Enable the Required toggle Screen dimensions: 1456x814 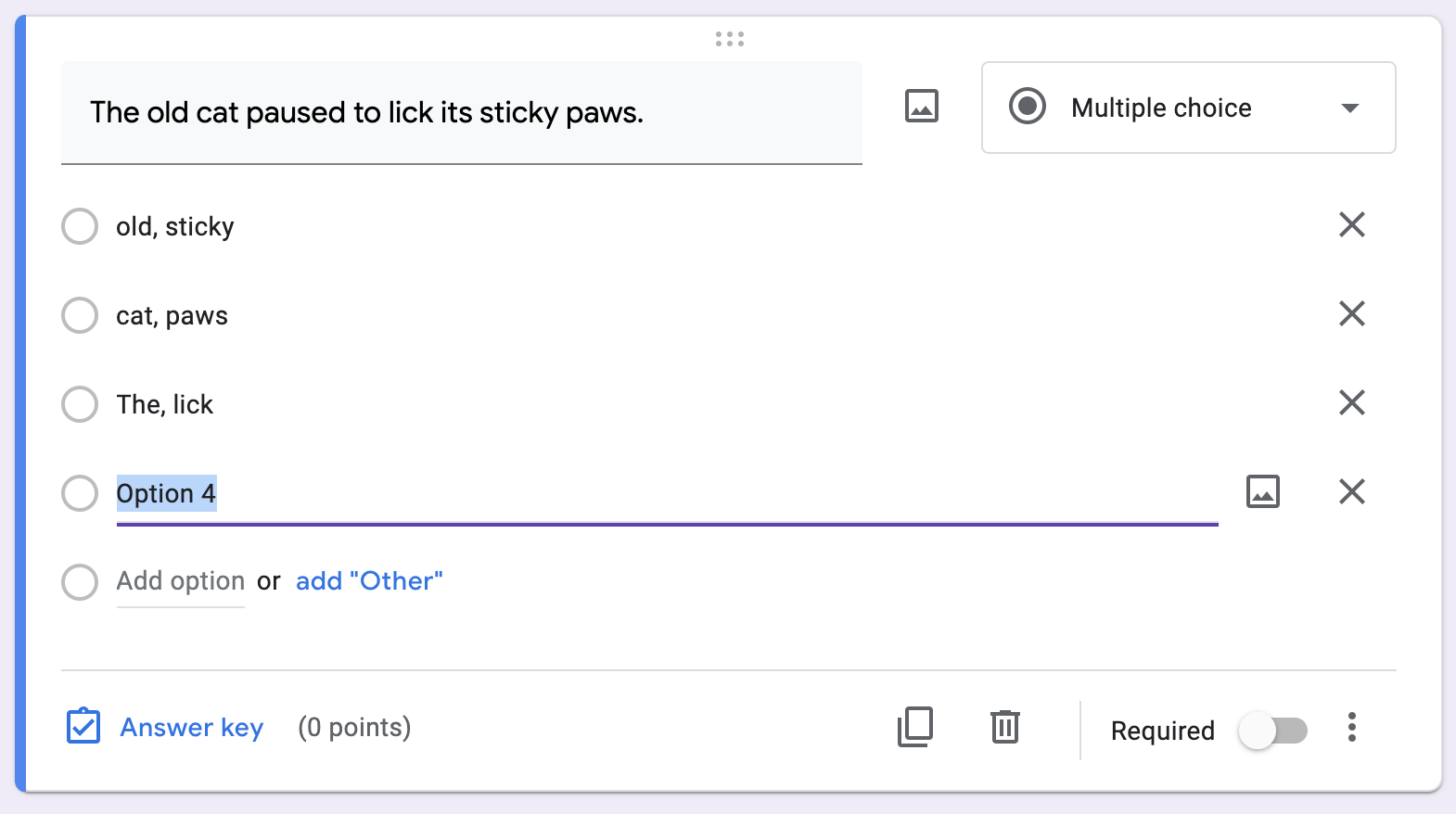click(1272, 731)
